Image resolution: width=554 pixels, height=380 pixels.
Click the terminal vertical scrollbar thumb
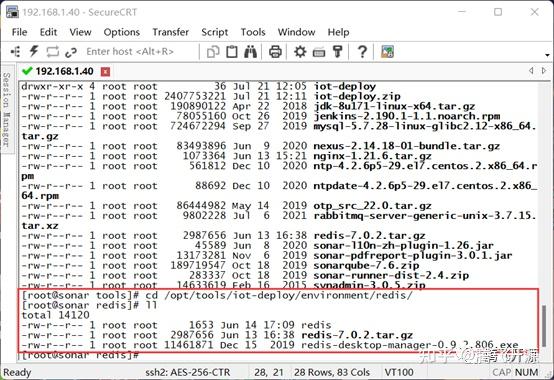tap(544, 326)
